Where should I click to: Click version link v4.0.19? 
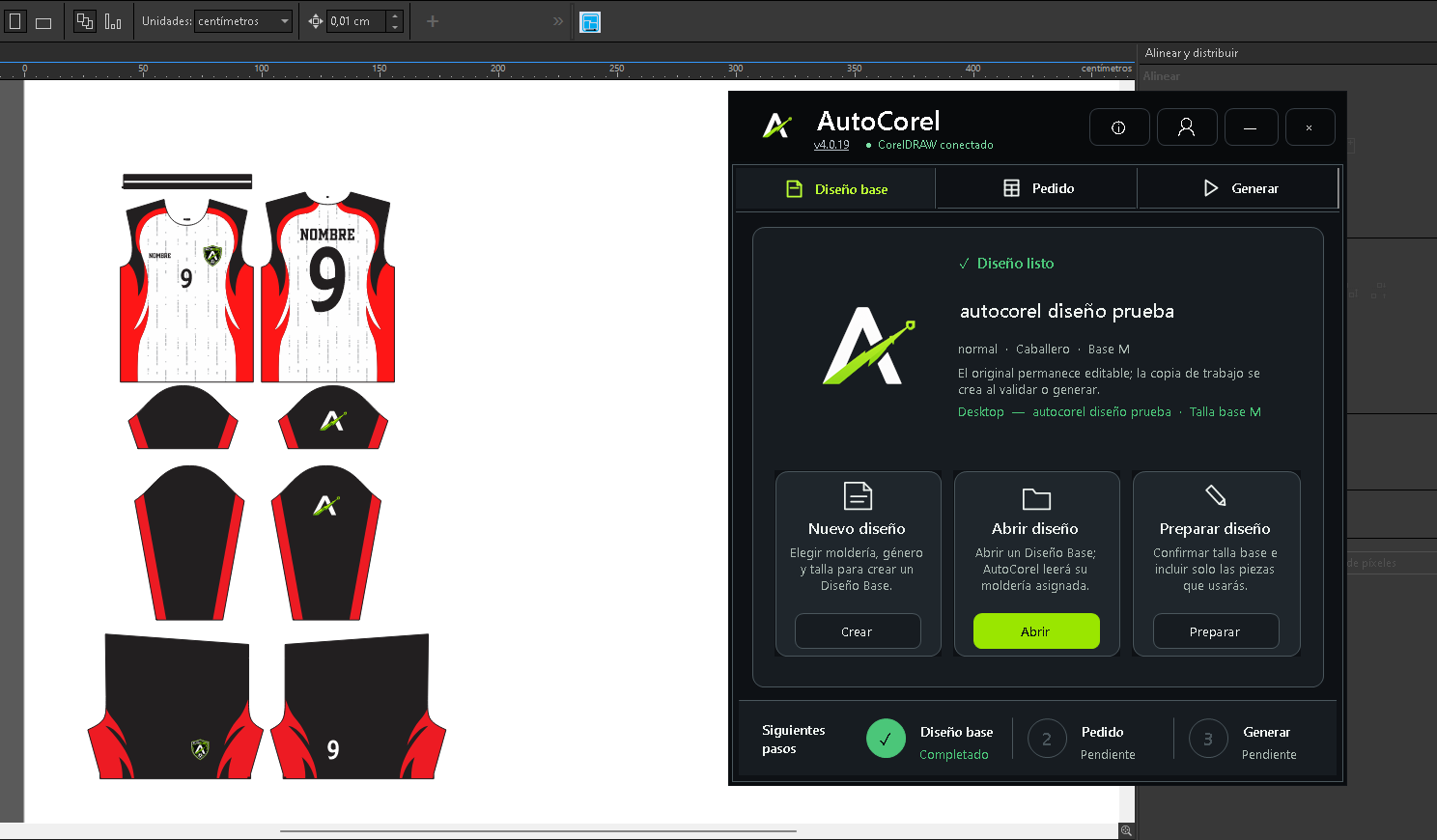tap(831, 145)
